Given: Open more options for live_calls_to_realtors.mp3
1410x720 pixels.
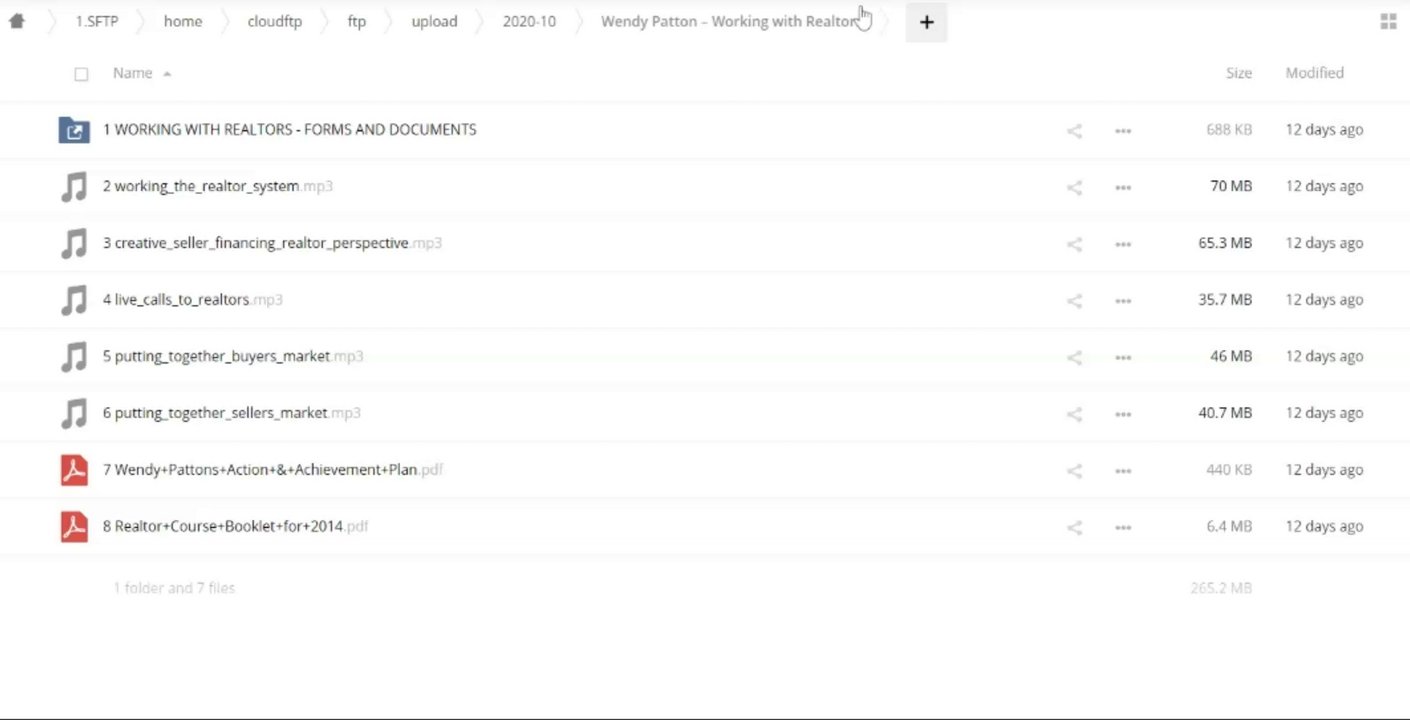Looking at the screenshot, I should (1123, 300).
